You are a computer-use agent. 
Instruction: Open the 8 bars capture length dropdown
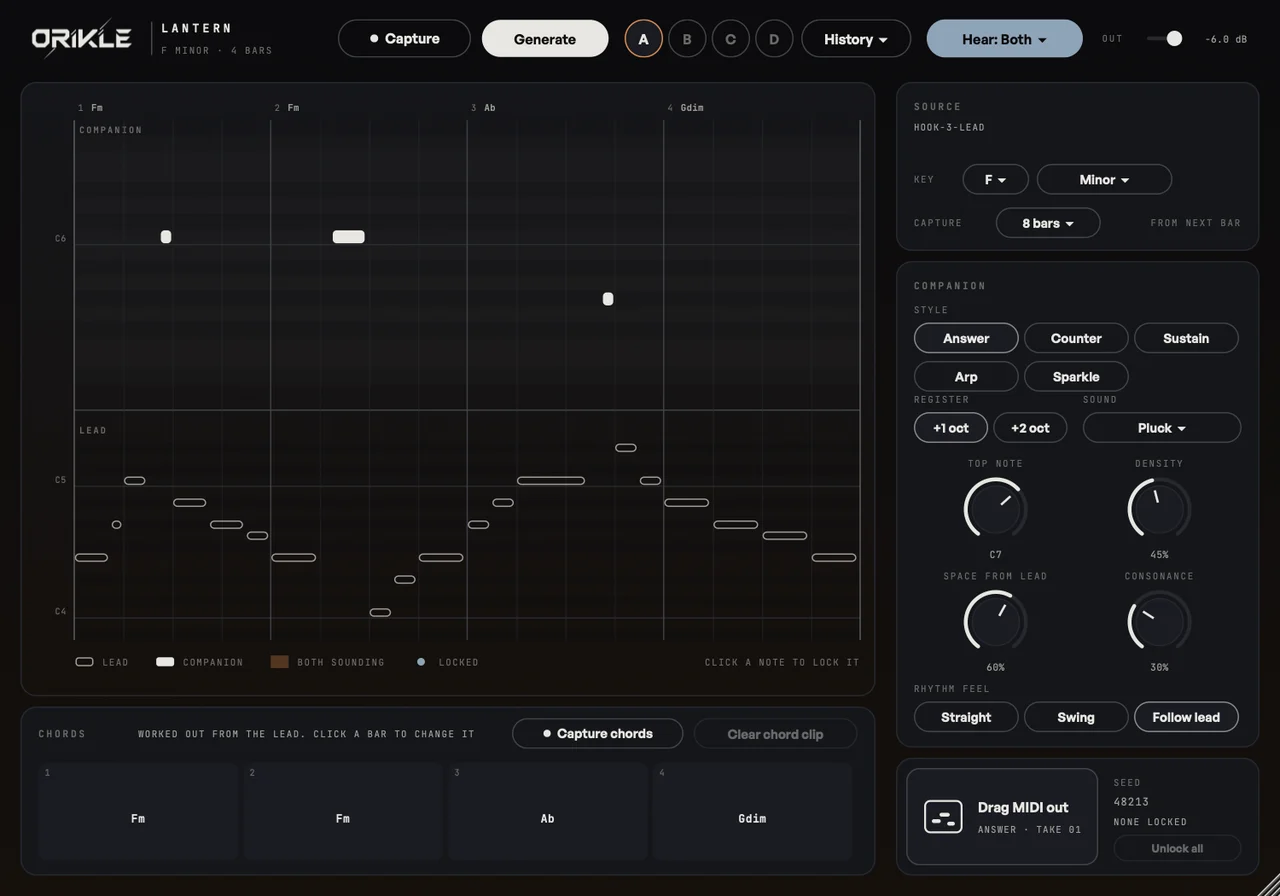pos(1048,223)
